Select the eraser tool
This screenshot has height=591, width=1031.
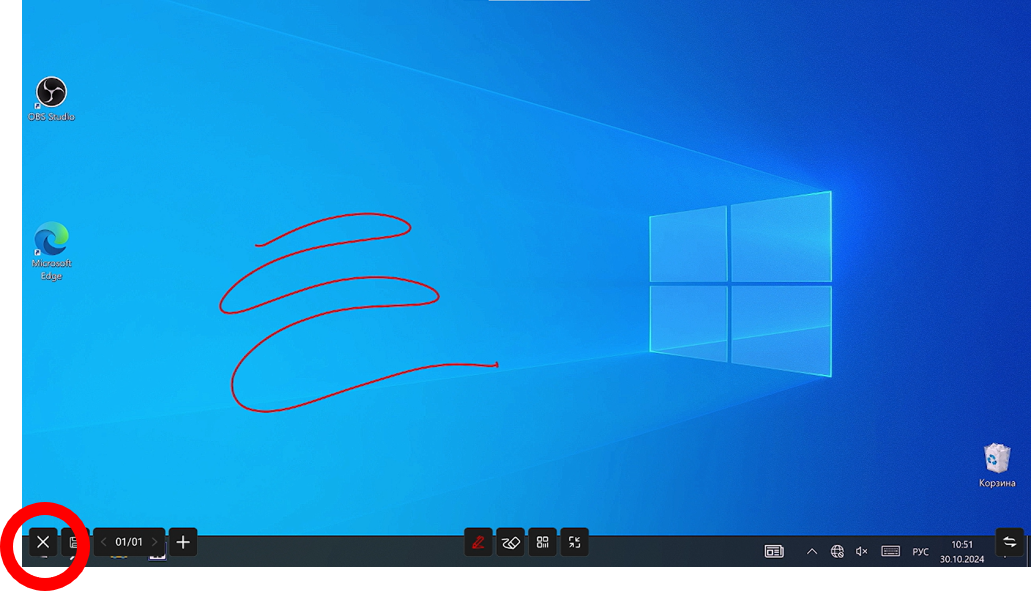point(510,542)
